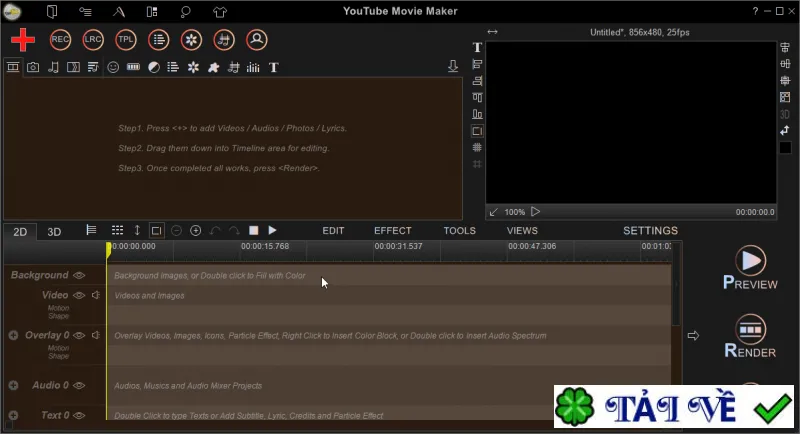800x434 pixels.
Task: Select the camera photos filter icon
Action: pyautogui.click(x=33, y=67)
